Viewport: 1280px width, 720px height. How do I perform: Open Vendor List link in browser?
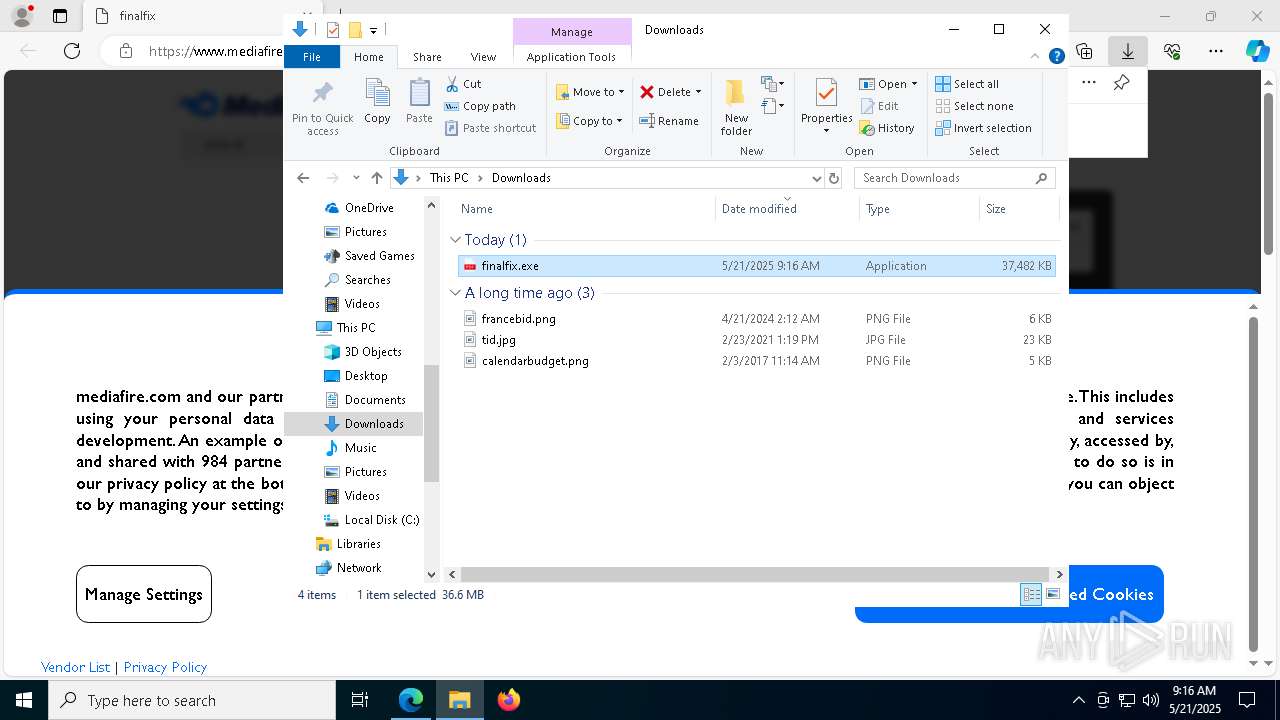pos(75,667)
